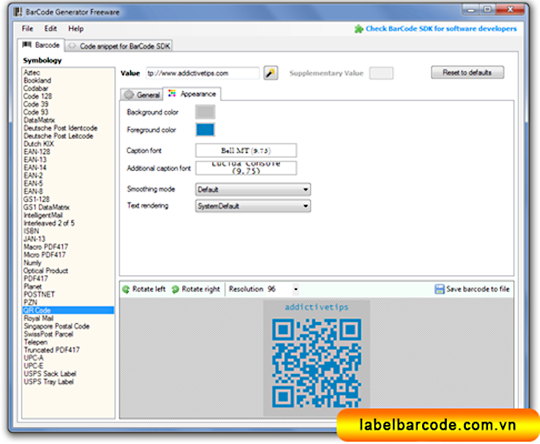Viewport: 540px width, 444px height.
Task: Open the Text rendering dropdown
Action: click(x=253, y=206)
